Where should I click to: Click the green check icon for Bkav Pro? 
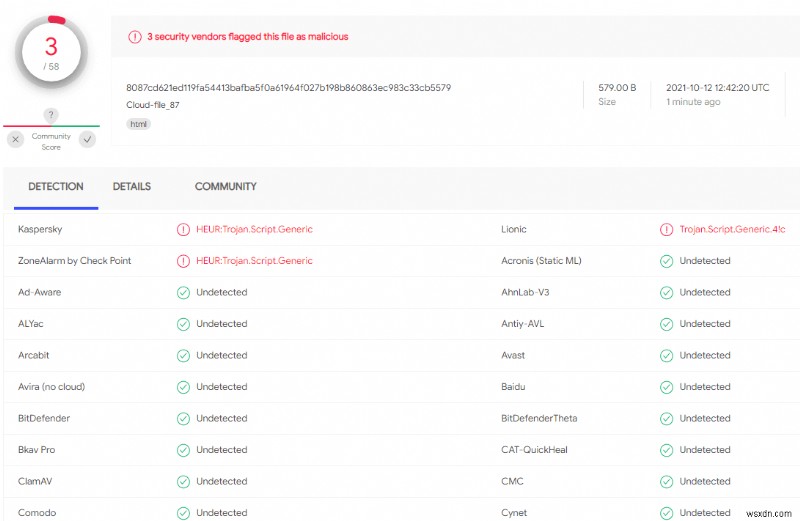coord(183,450)
